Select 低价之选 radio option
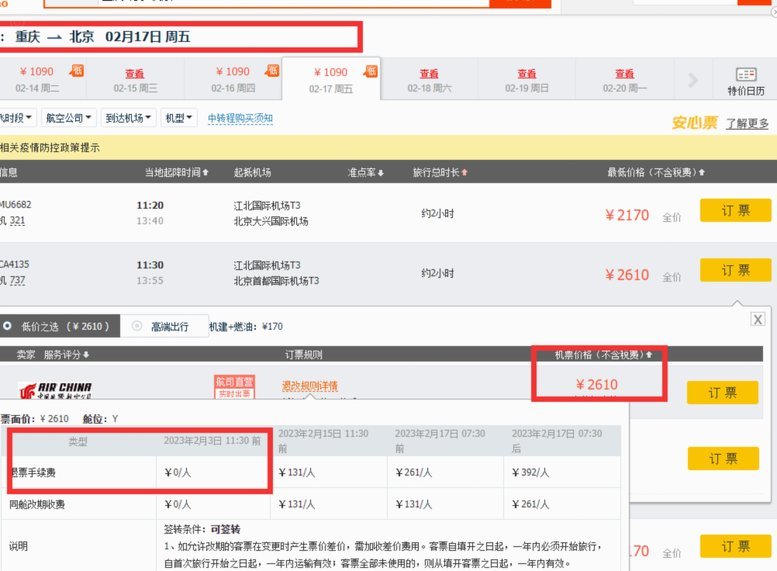Screen dimensions: 777x571 [x=7, y=326]
